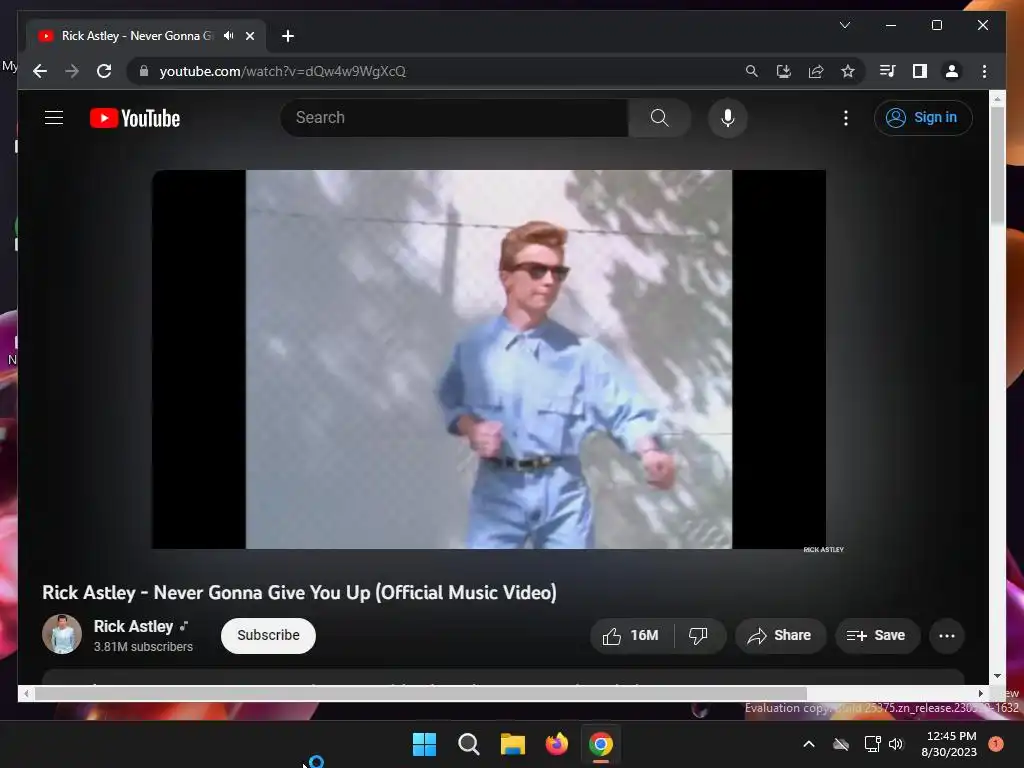This screenshot has width=1024, height=768.
Task: Open a new tab with the plus
Action: [x=288, y=36]
